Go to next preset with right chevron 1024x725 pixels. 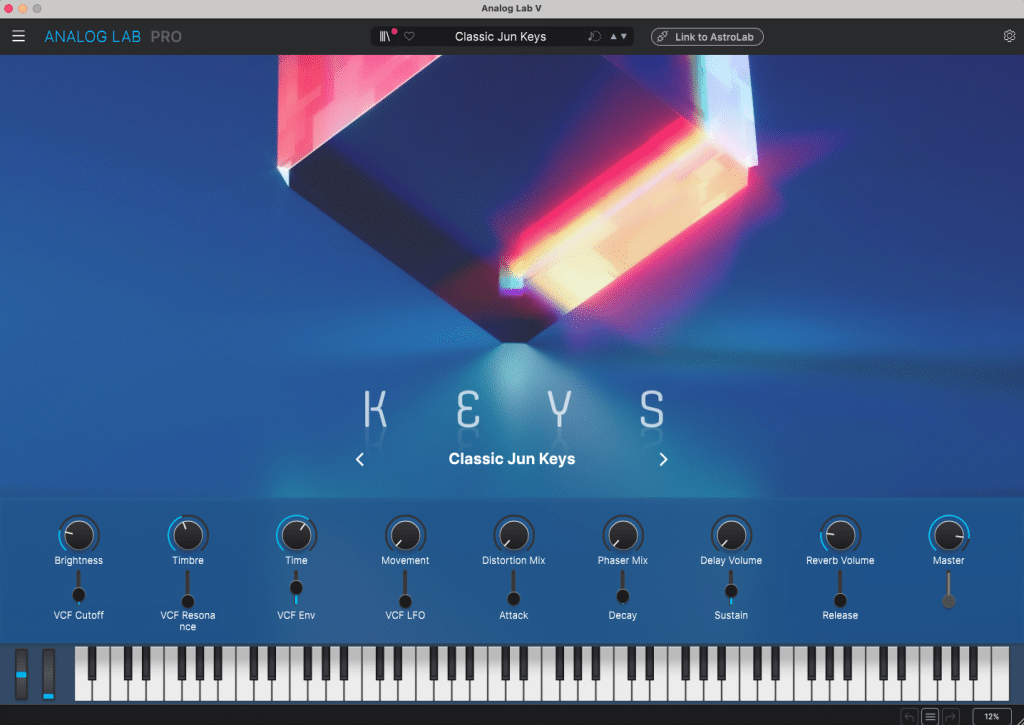tap(663, 459)
